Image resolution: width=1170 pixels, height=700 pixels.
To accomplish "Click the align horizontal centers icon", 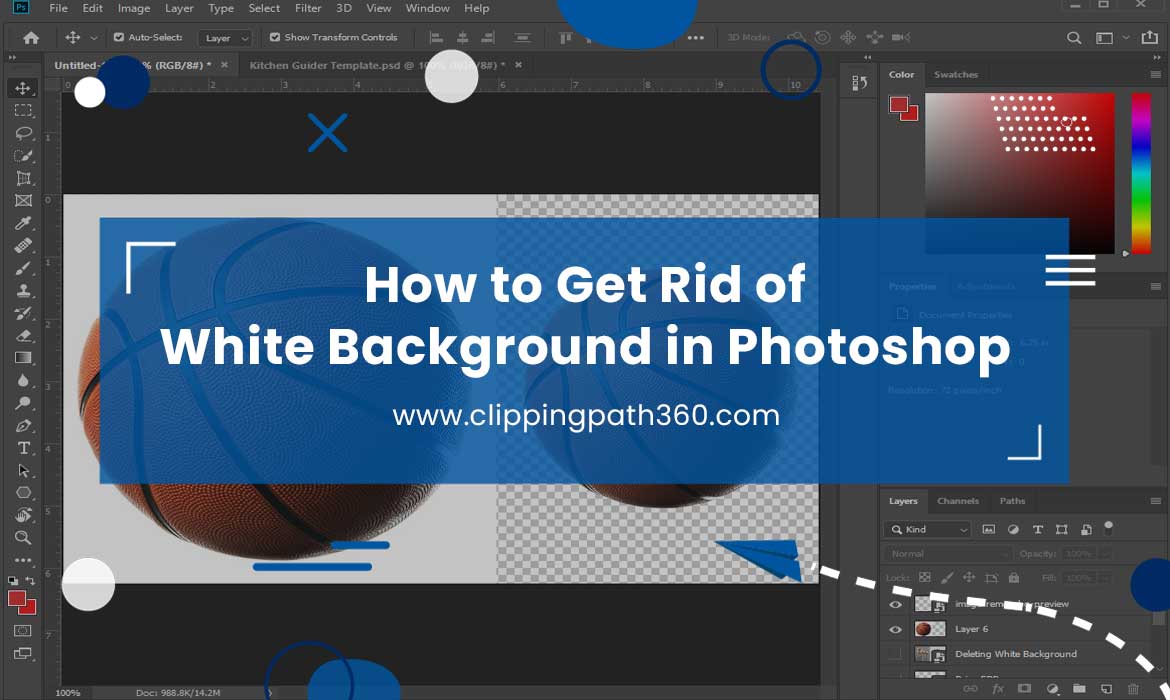I will pyautogui.click(x=463, y=37).
